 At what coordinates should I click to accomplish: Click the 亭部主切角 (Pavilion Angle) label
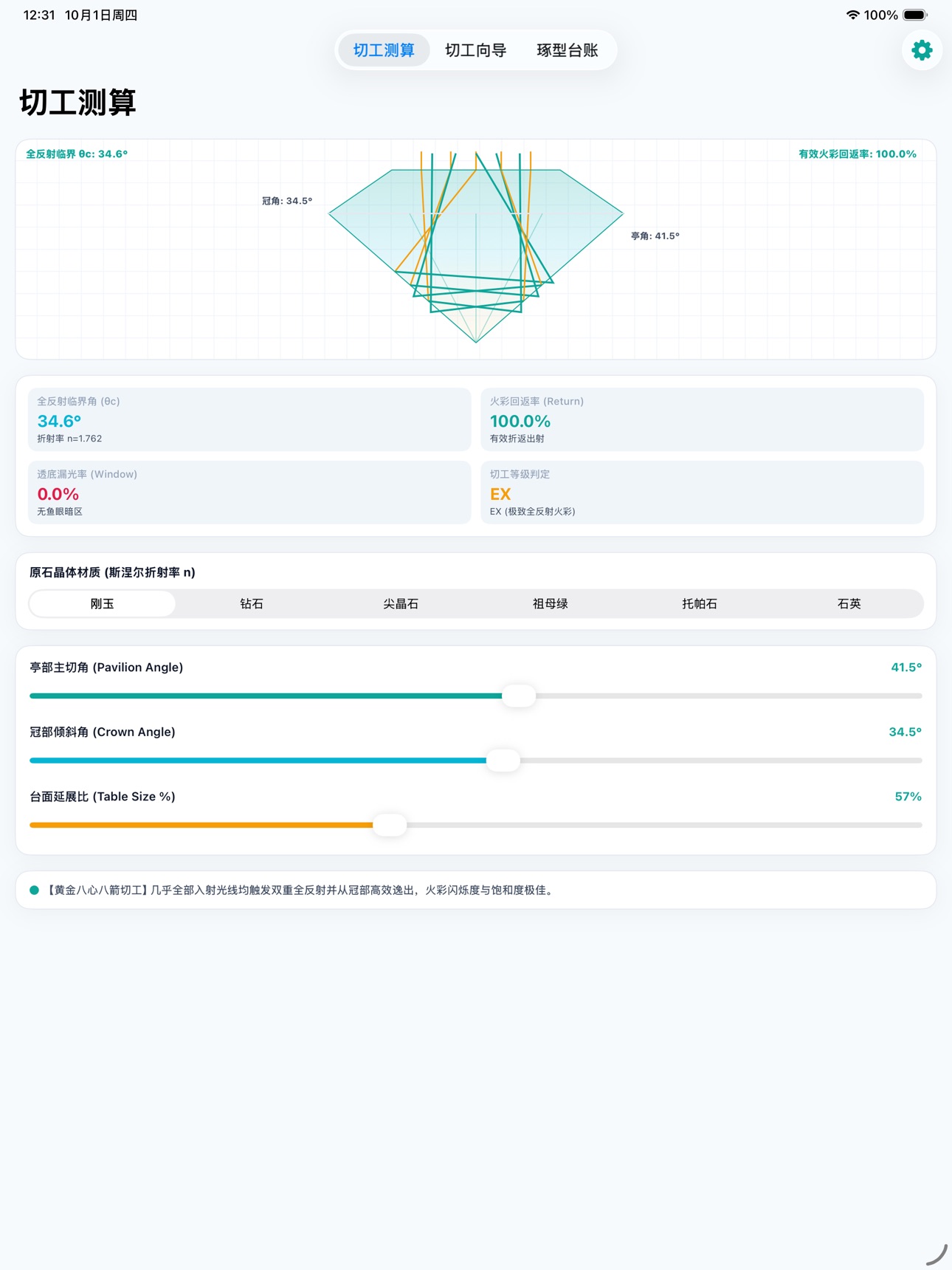(106, 667)
